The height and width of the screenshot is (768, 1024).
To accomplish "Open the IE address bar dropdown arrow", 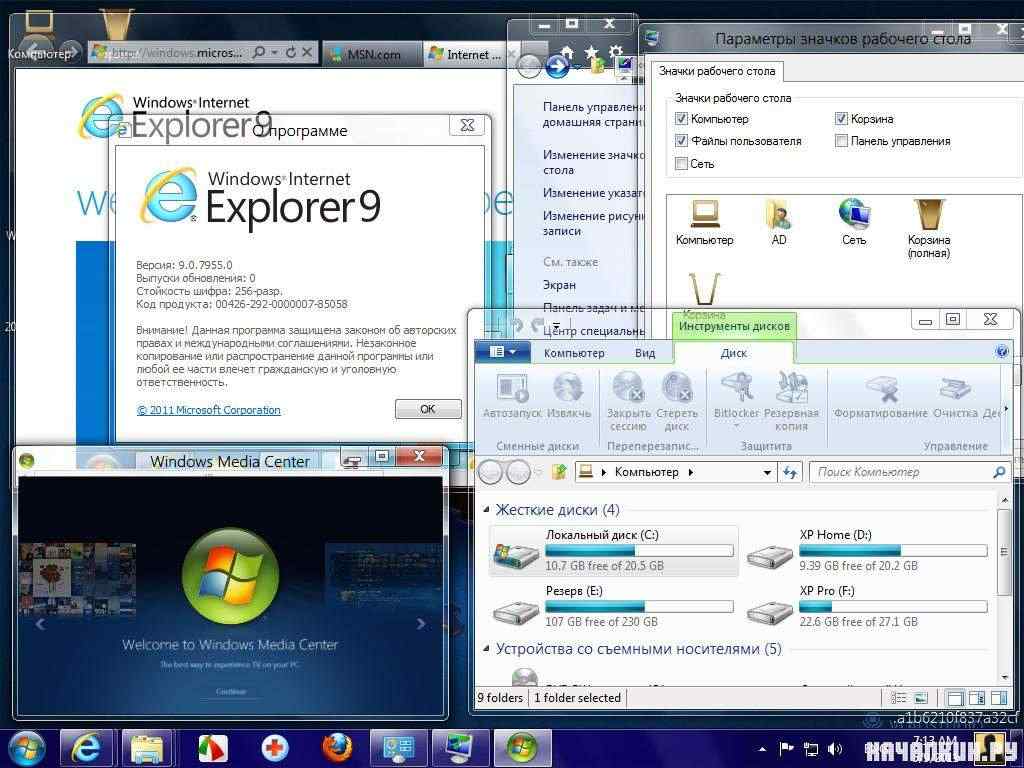I will tap(275, 52).
